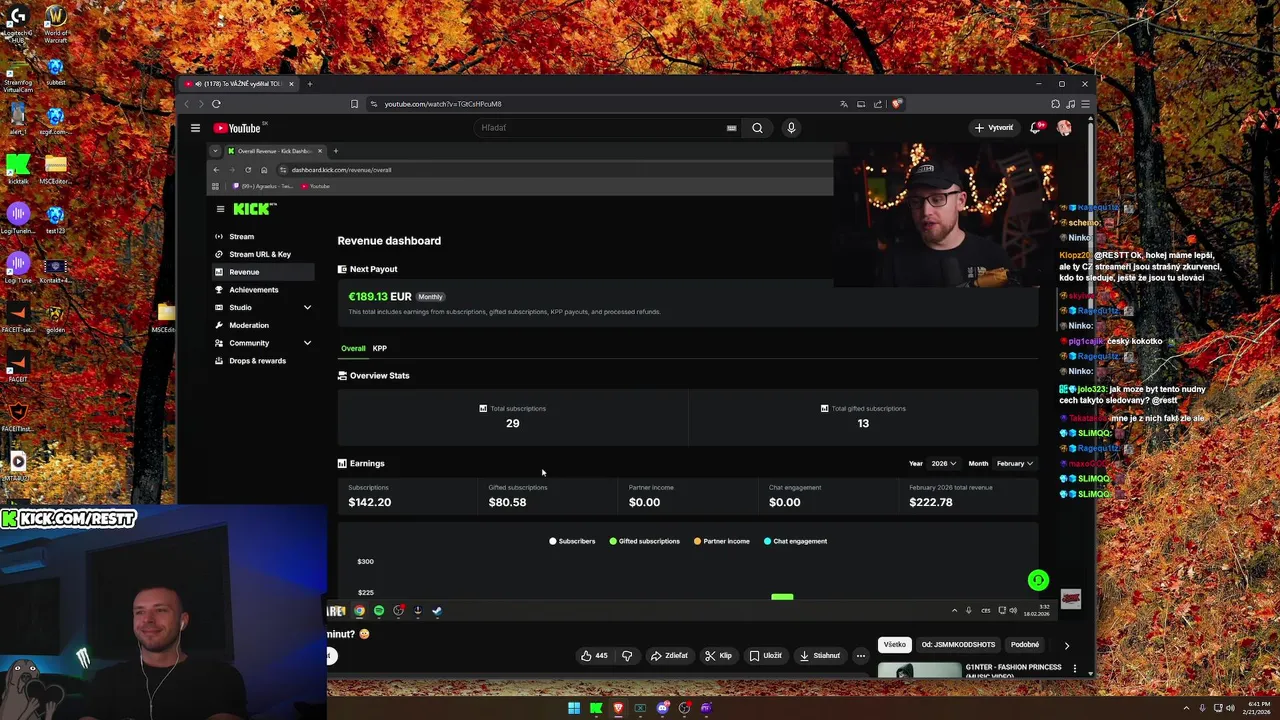Toggle Subscribers series in chart legend
Image resolution: width=1280 pixels, height=720 pixels.
point(572,541)
